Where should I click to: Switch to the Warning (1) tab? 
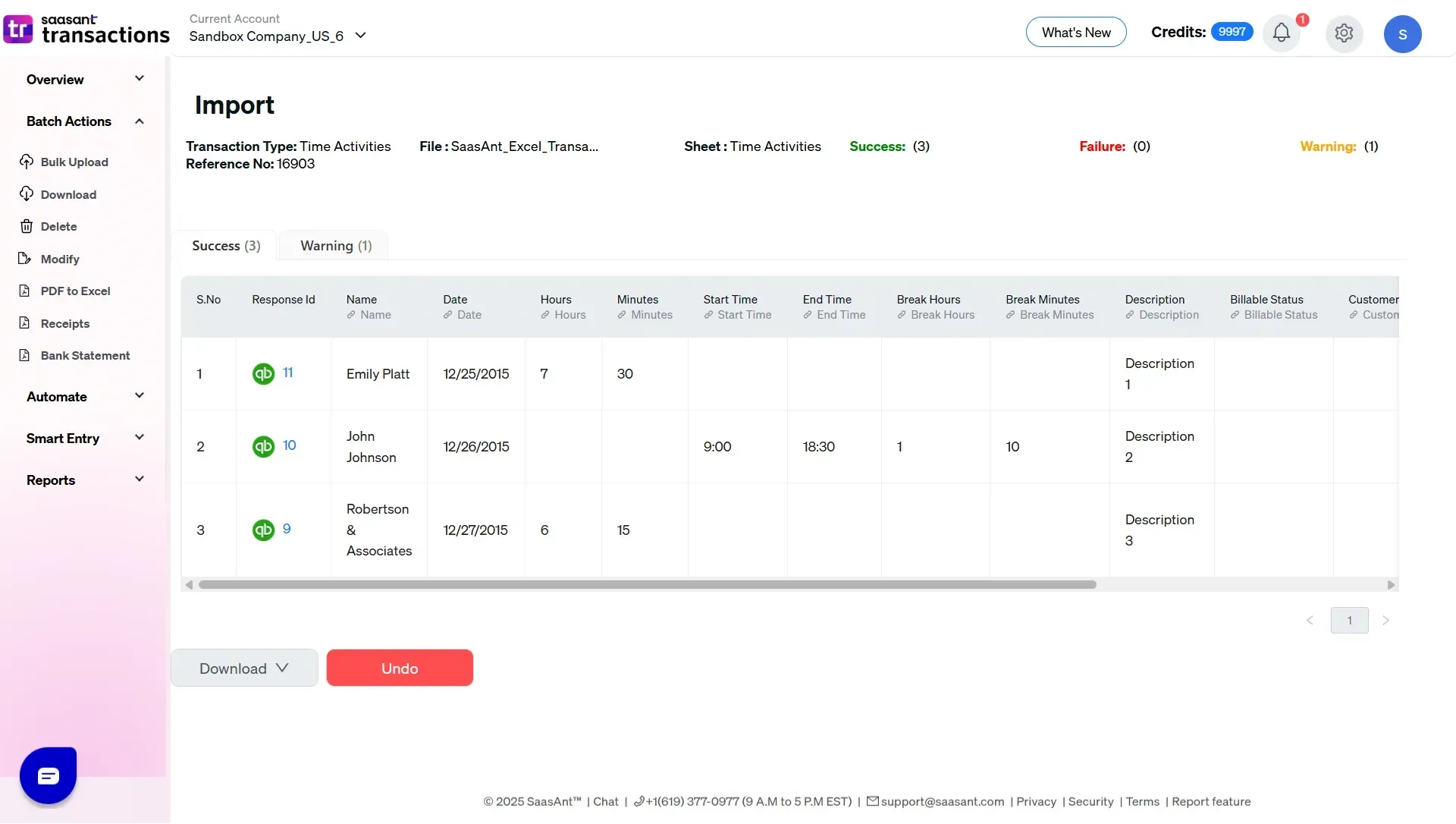pos(336,246)
